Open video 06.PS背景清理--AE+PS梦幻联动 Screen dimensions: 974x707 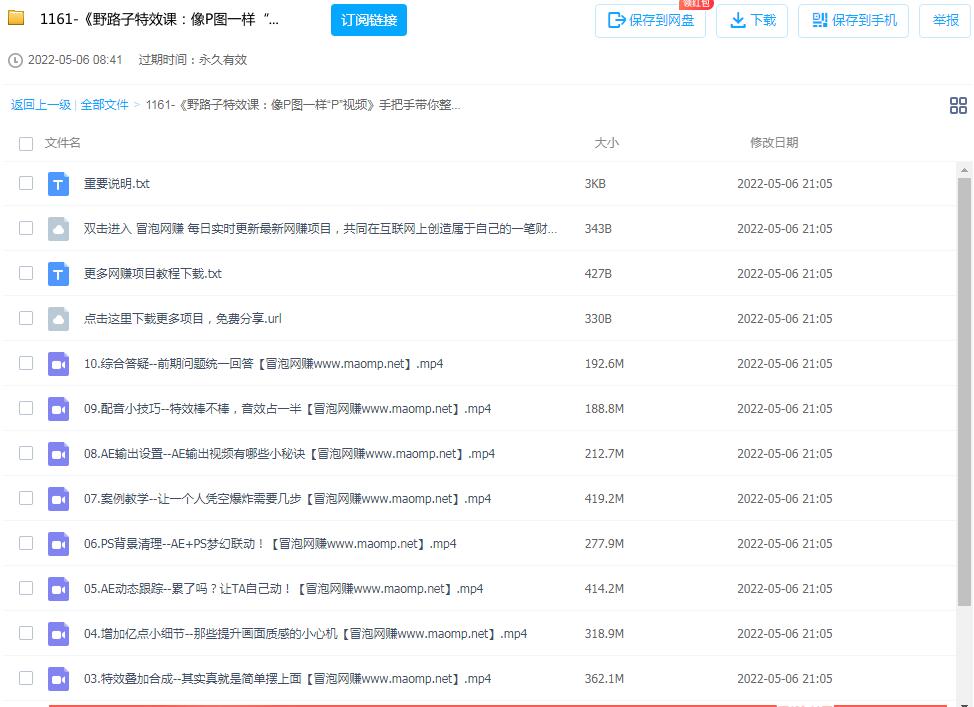click(x=270, y=544)
